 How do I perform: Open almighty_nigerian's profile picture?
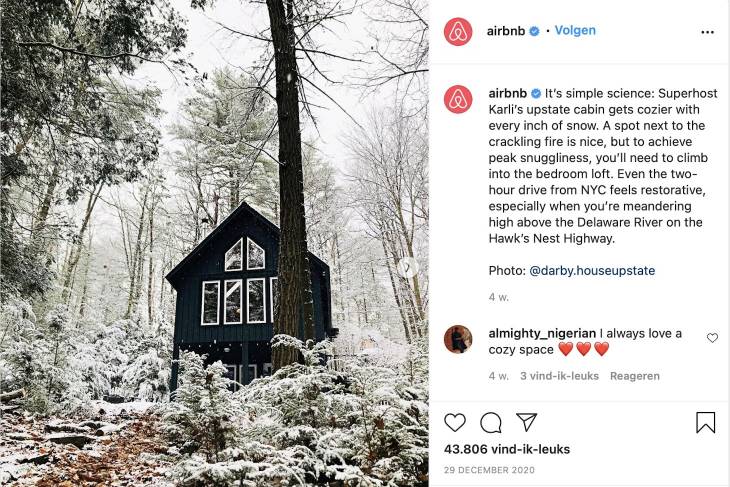[458, 339]
